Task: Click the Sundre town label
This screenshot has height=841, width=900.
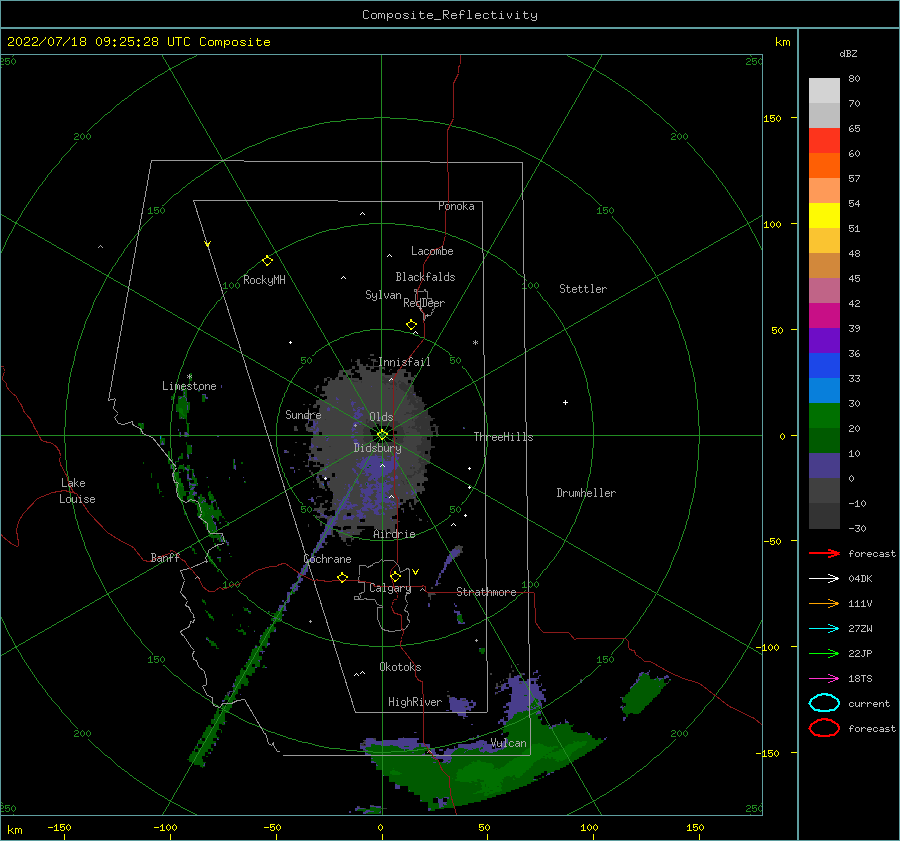Action: click(303, 415)
